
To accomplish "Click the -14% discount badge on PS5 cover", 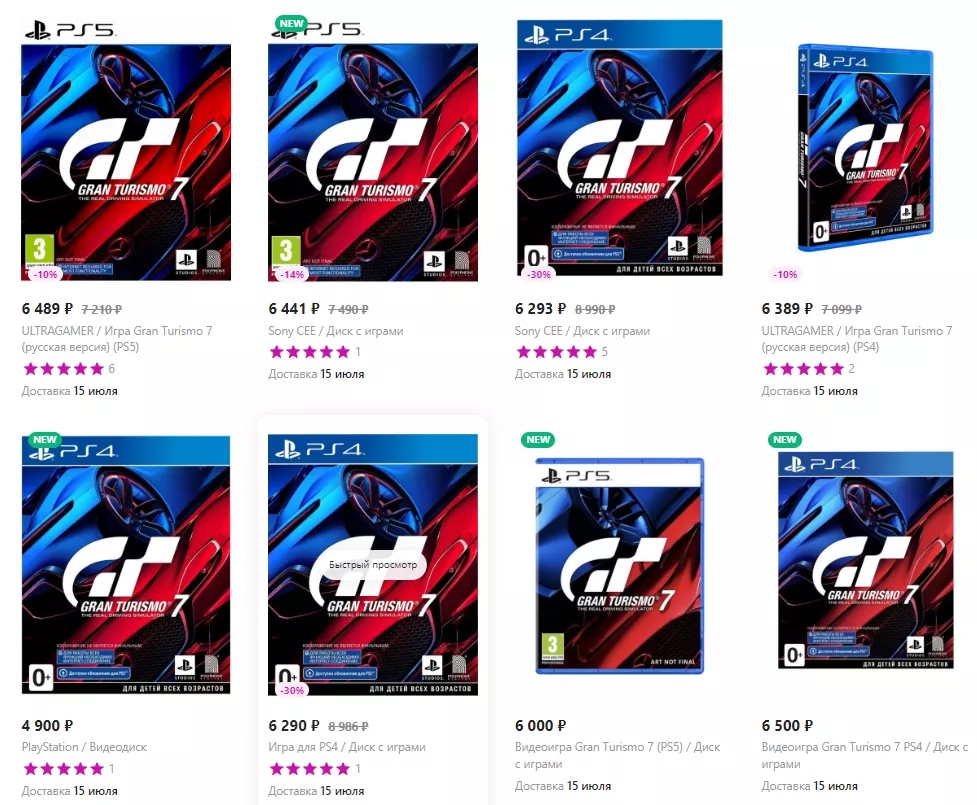I will (292, 274).
